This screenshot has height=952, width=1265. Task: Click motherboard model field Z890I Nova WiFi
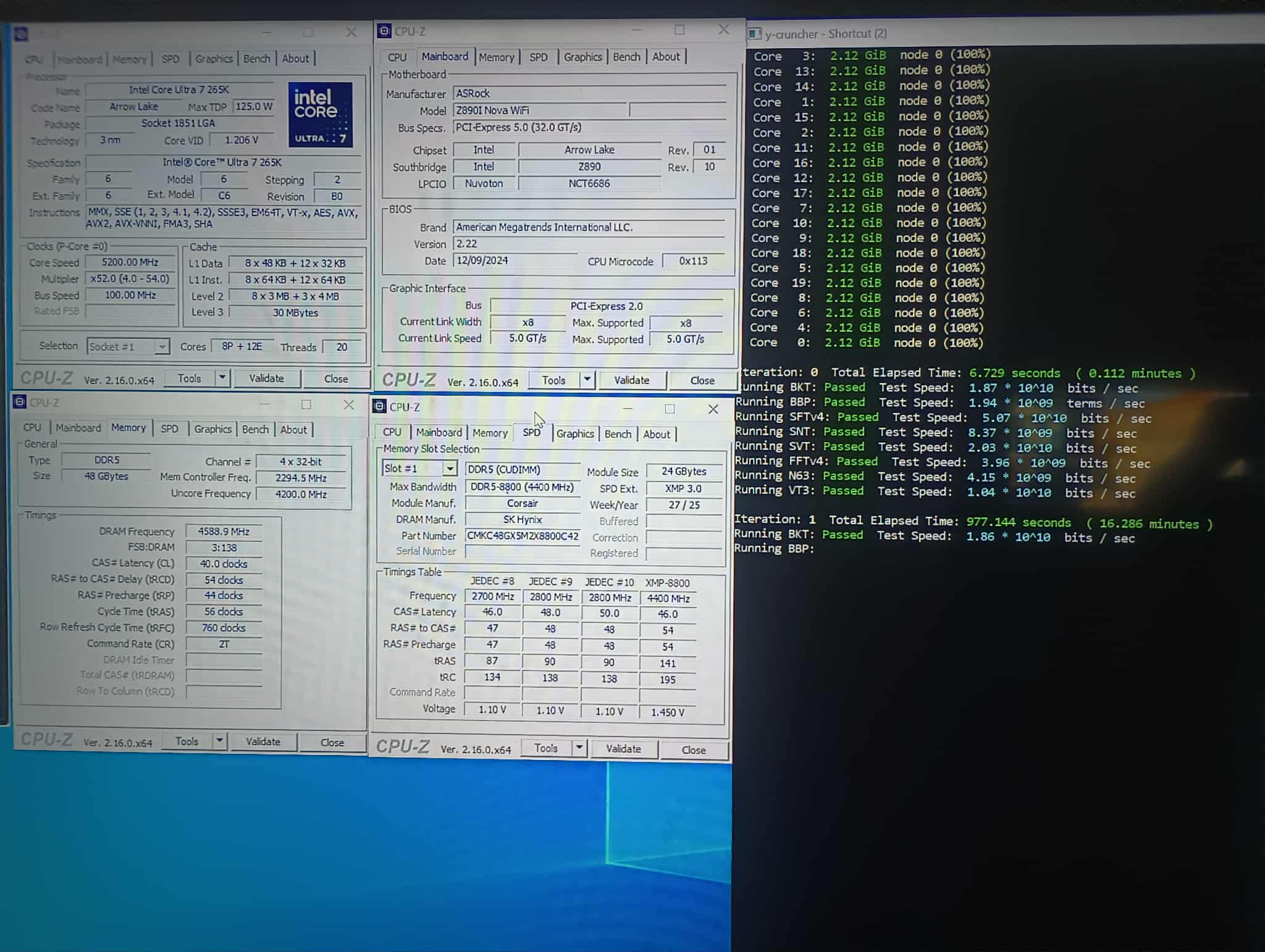click(x=539, y=111)
